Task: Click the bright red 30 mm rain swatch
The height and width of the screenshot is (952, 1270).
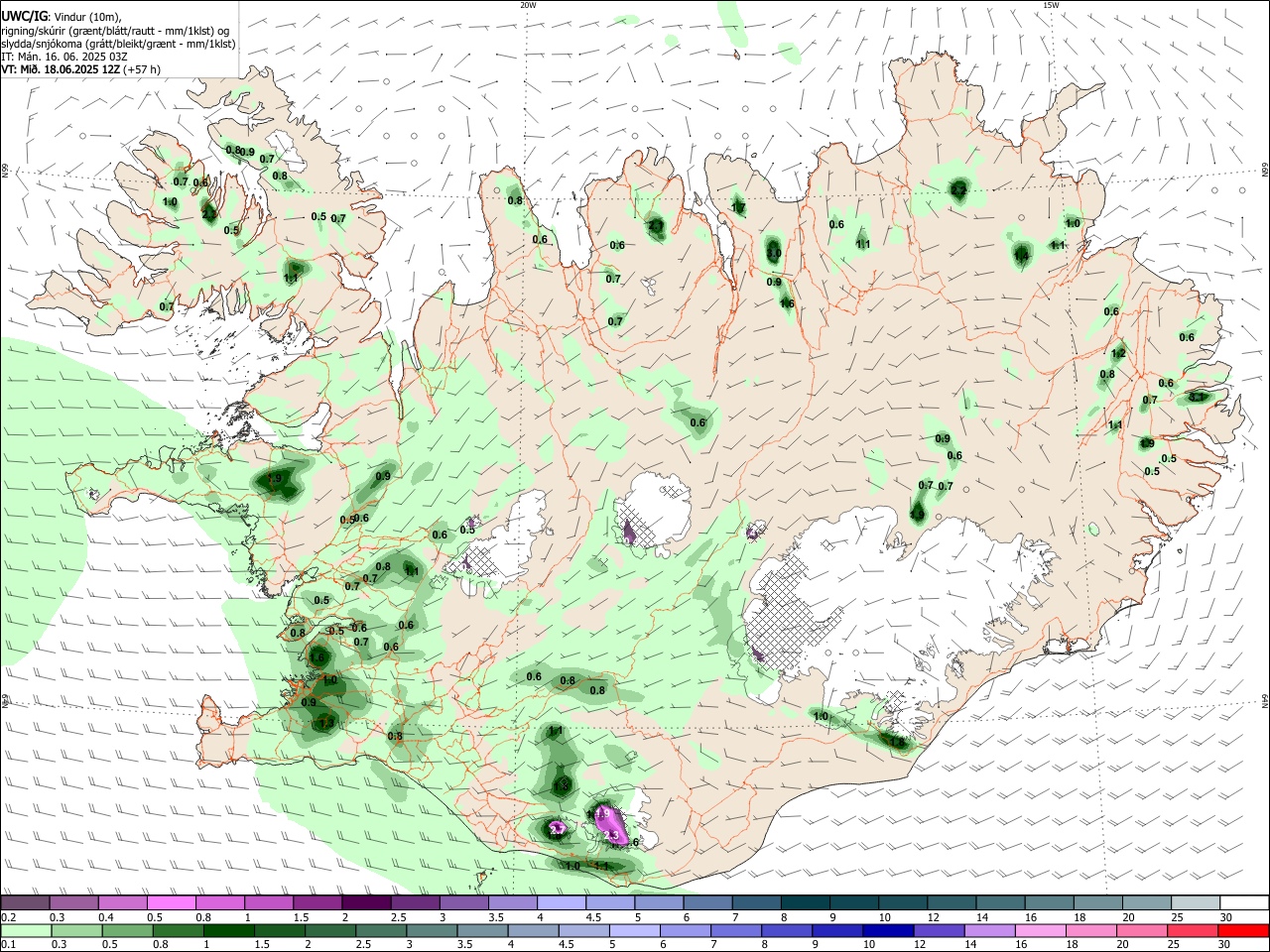Action: 1243,930
